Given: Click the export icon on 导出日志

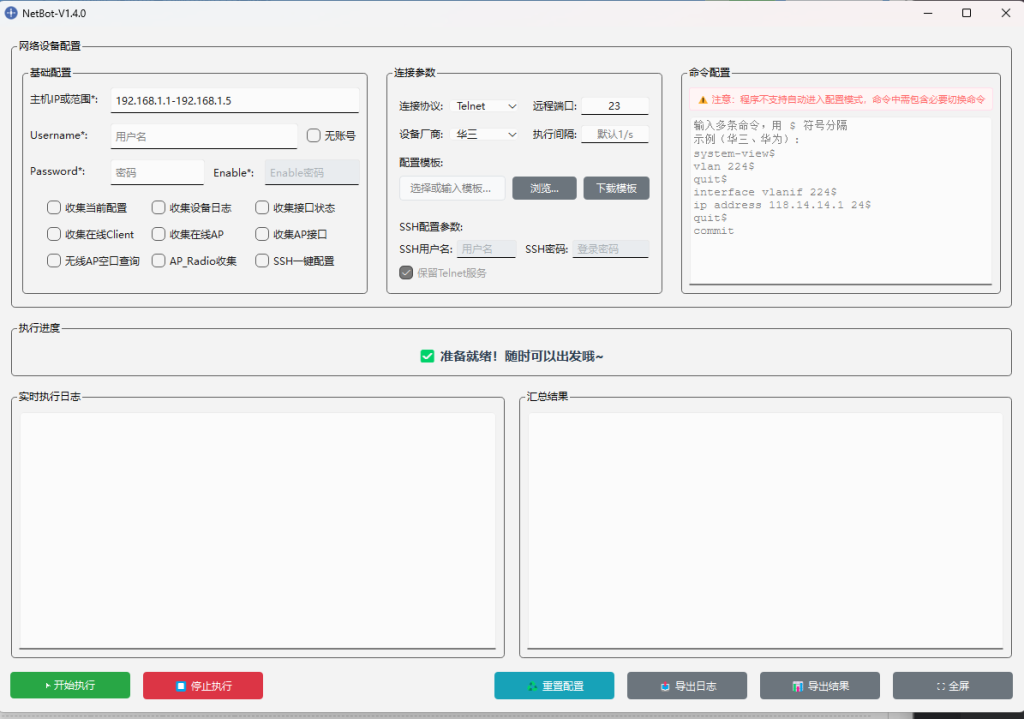Looking at the screenshot, I should (665, 686).
